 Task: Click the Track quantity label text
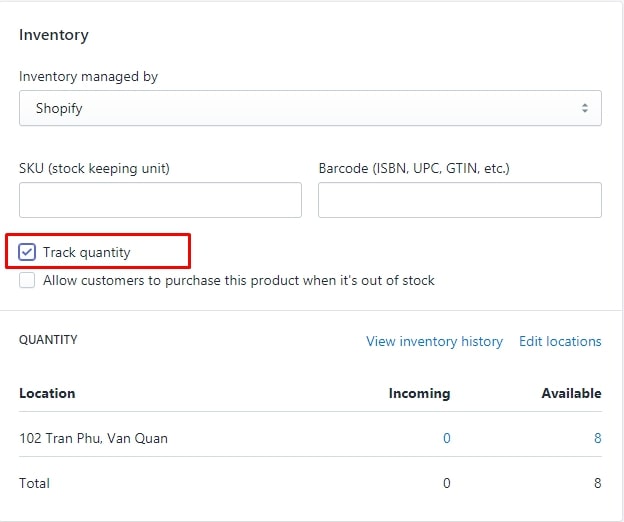click(87, 253)
